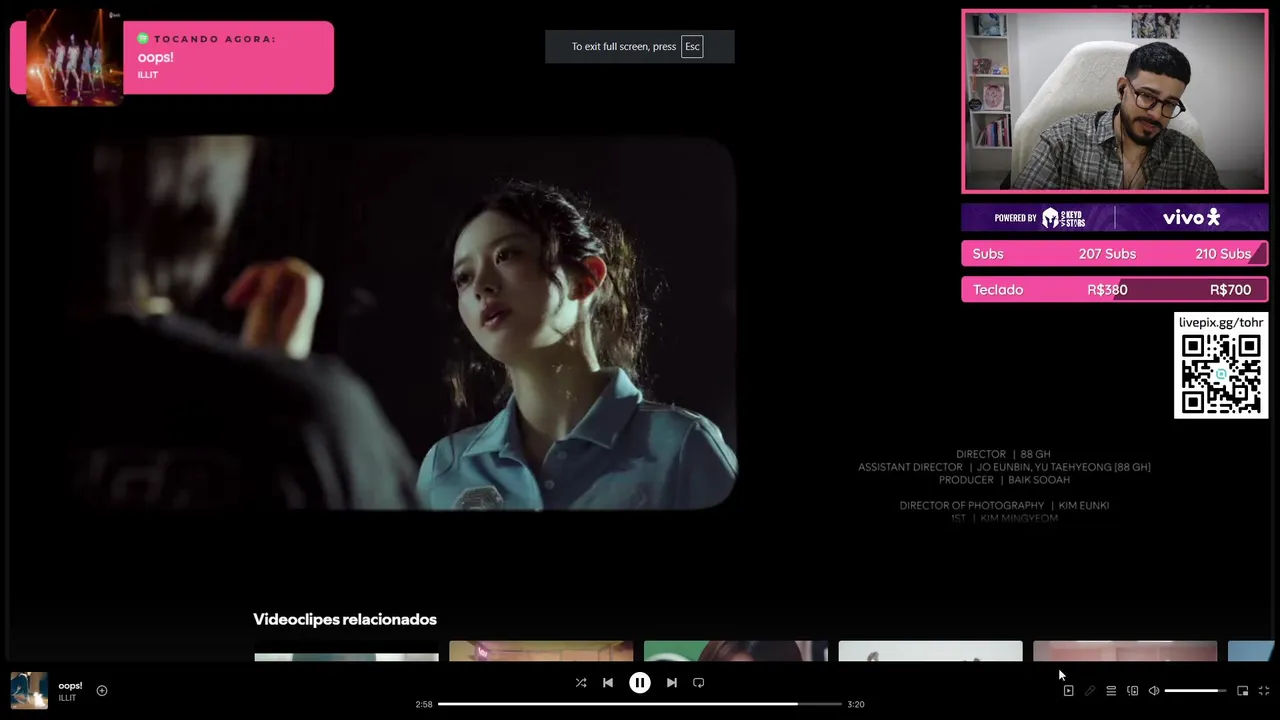Open the lyrics microphone icon

pyautogui.click(x=1090, y=691)
